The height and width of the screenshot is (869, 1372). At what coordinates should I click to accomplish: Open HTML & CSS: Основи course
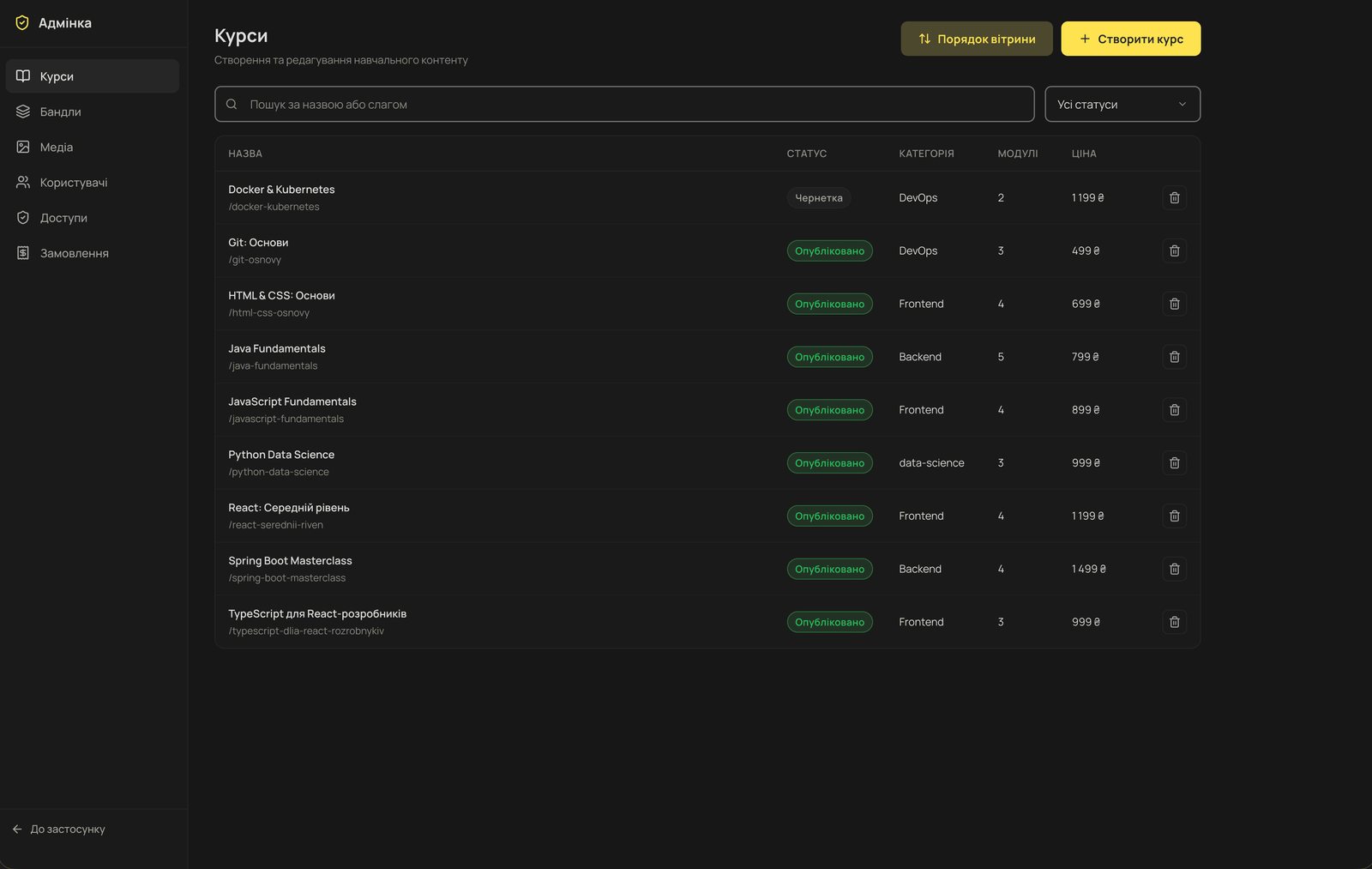click(x=281, y=296)
